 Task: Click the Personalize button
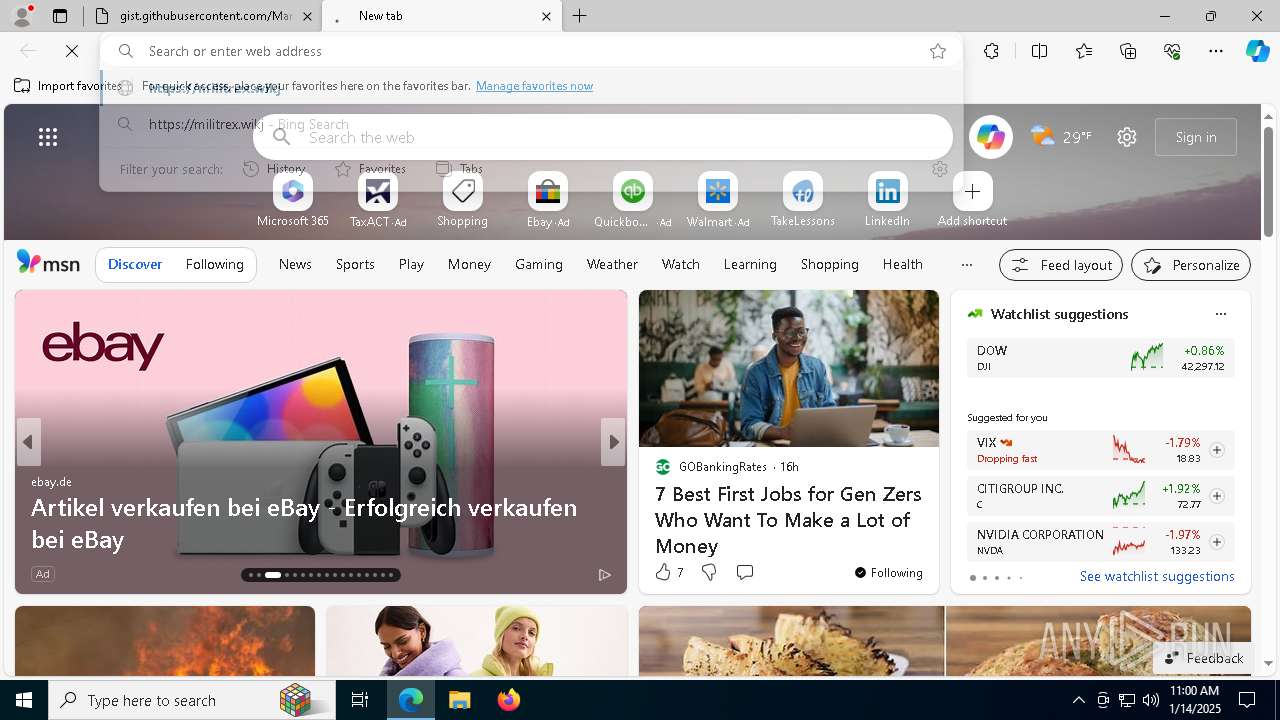click(1190, 265)
